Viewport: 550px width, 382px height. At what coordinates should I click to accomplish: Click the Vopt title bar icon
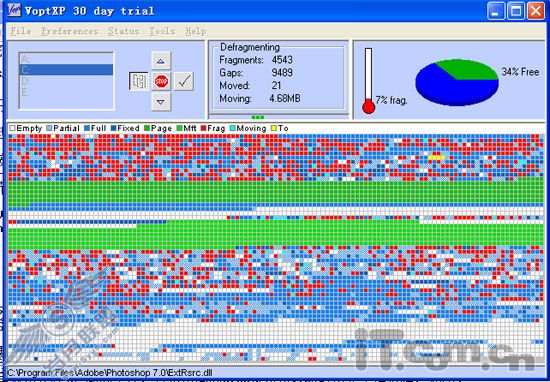coord(15,10)
